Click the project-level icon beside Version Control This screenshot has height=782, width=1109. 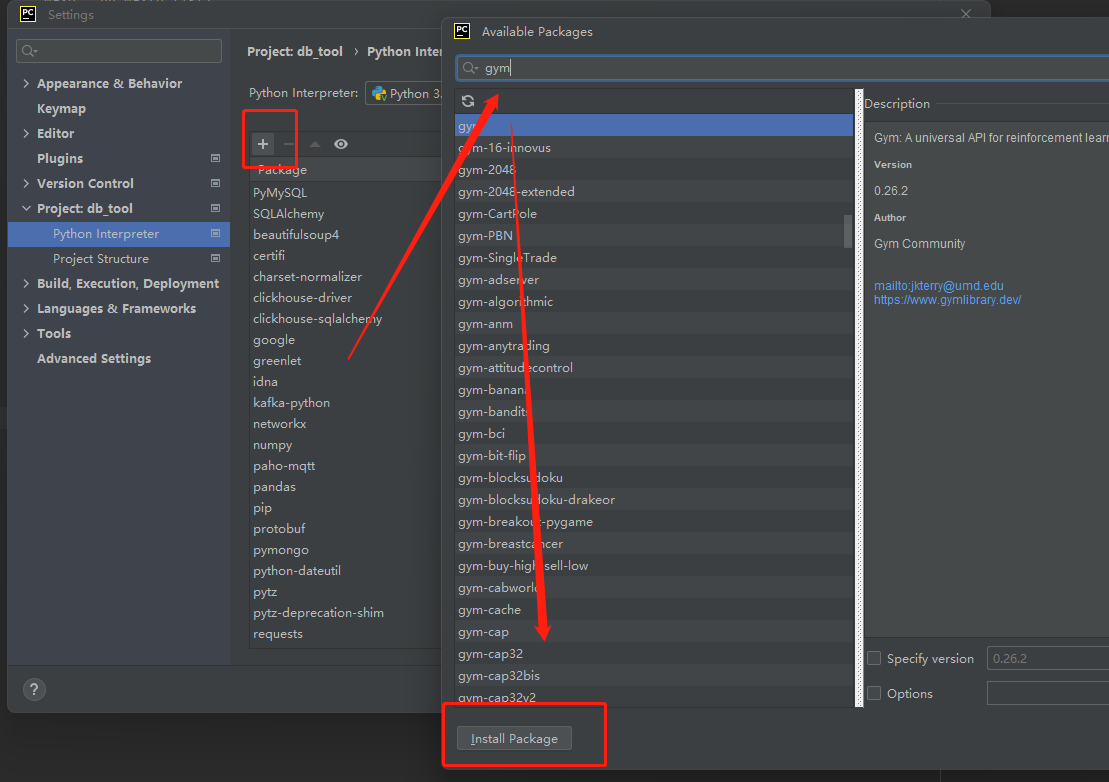coord(216,183)
